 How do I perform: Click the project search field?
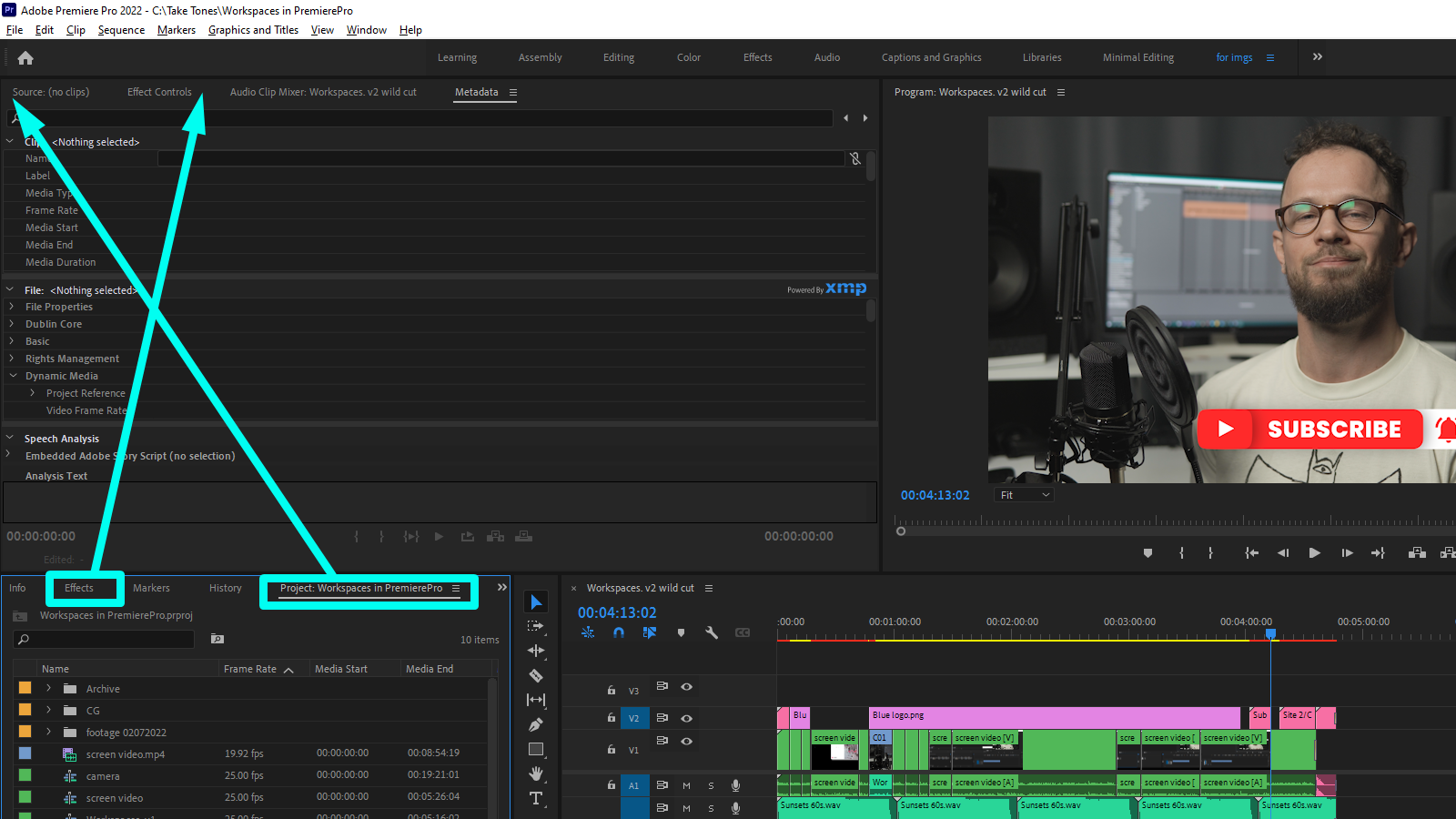(109, 640)
